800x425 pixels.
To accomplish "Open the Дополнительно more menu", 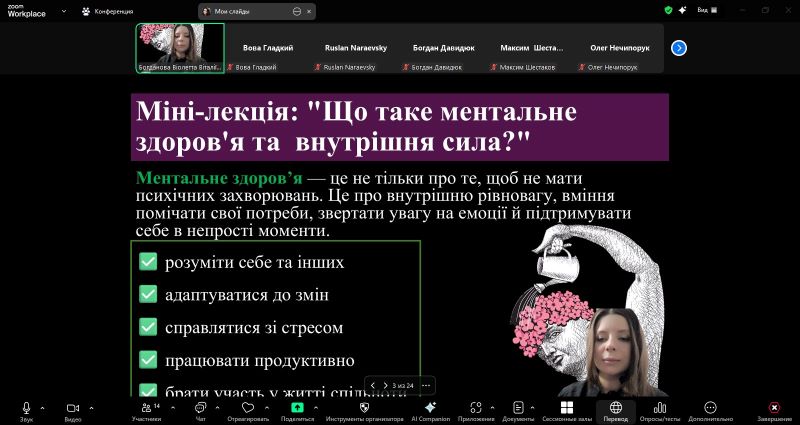I will tap(711, 408).
